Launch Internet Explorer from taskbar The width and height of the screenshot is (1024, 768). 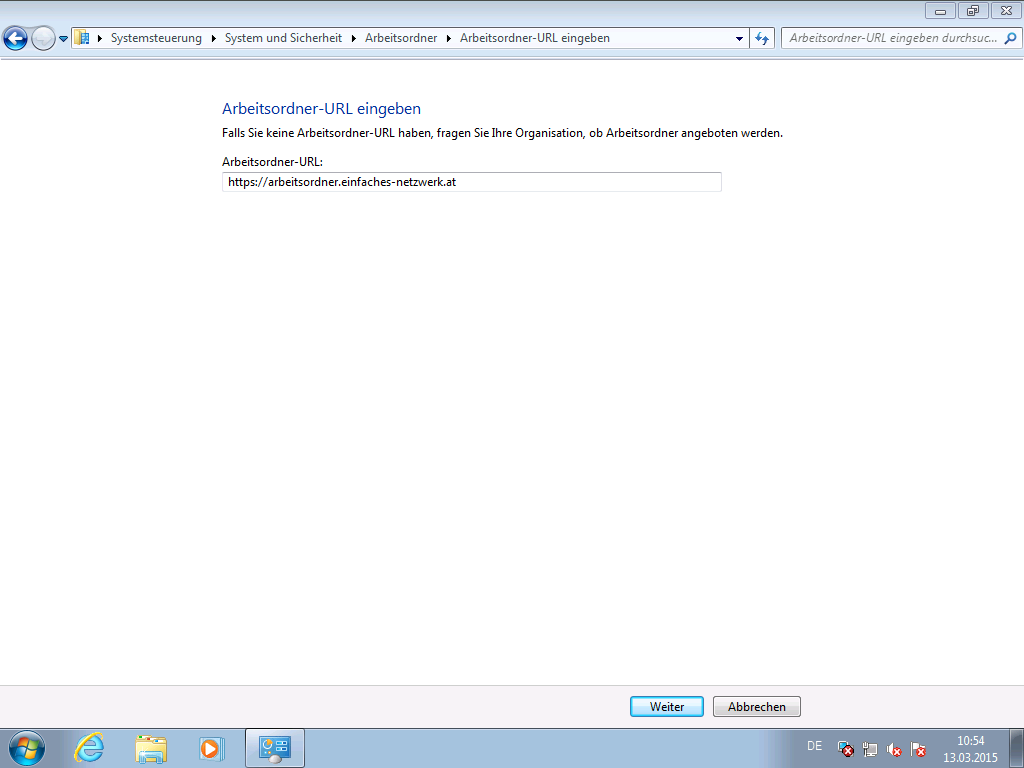click(x=89, y=748)
